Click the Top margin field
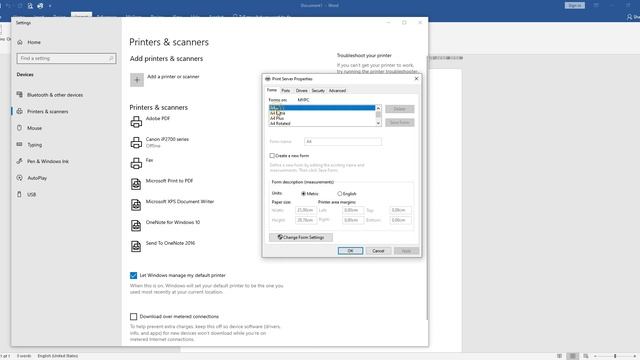The height and width of the screenshot is (360, 640). pos(400,210)
